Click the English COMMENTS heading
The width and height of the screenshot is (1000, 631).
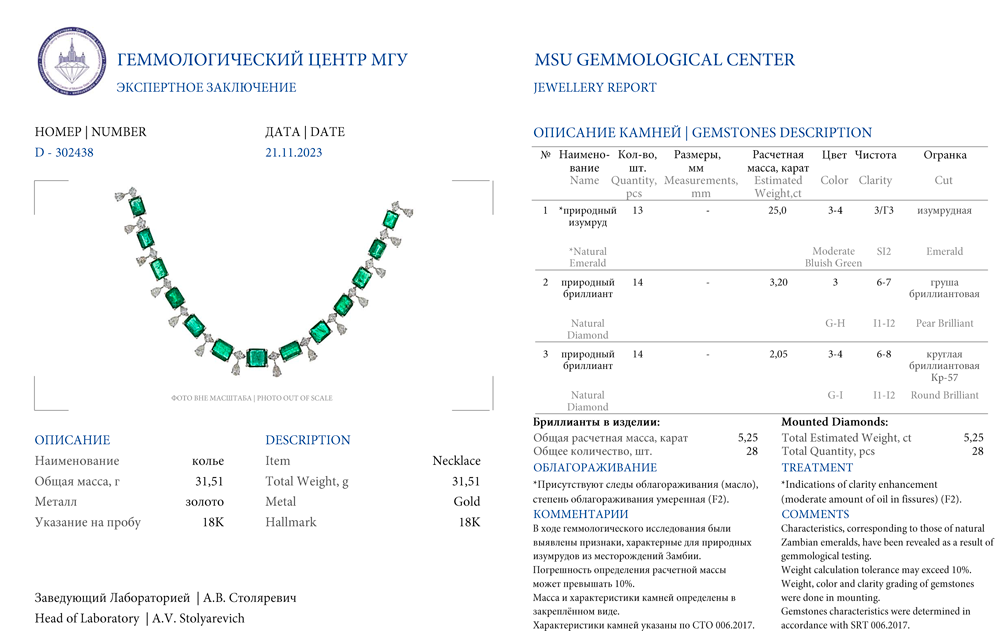point(815,514)
